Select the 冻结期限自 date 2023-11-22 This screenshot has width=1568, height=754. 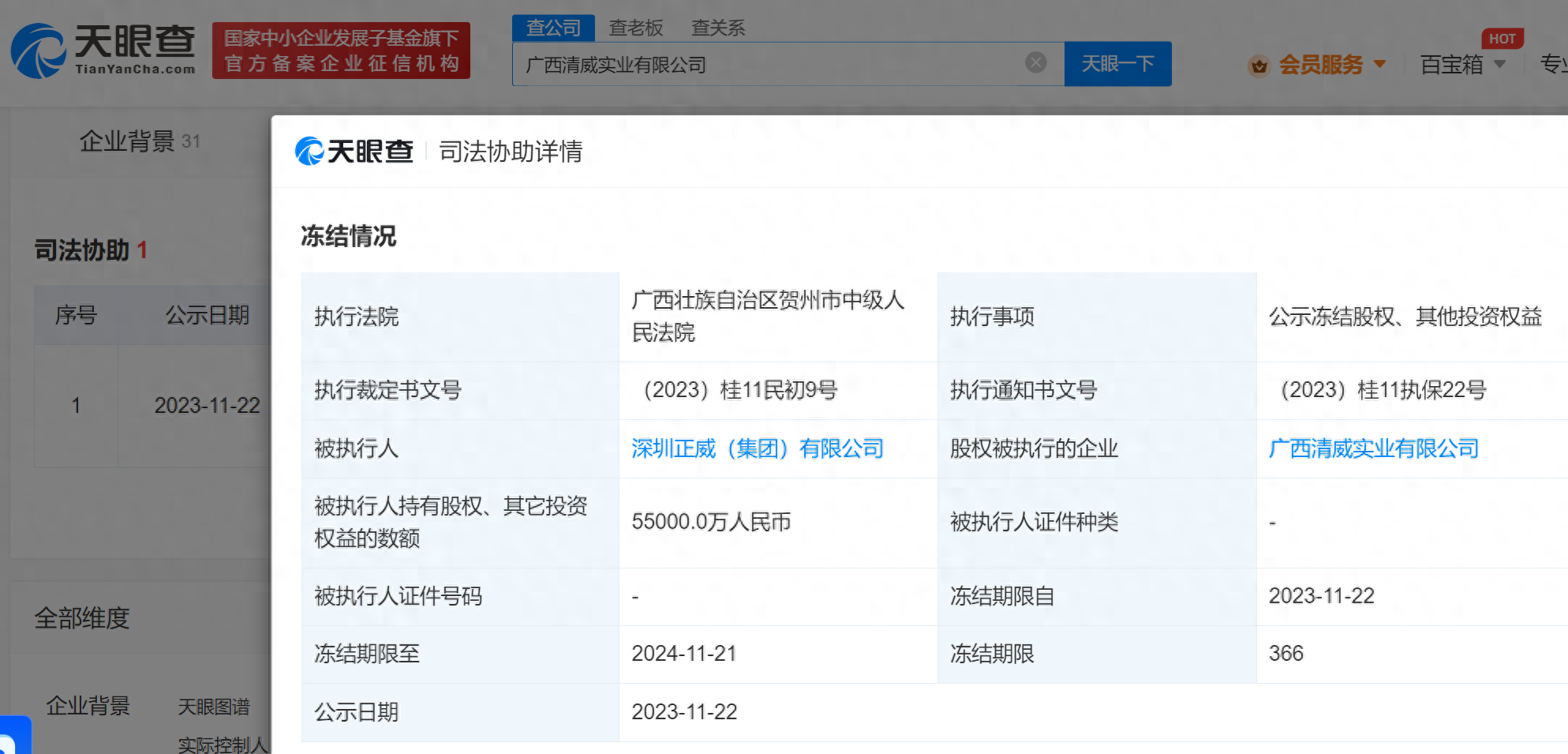[1321, 596]
